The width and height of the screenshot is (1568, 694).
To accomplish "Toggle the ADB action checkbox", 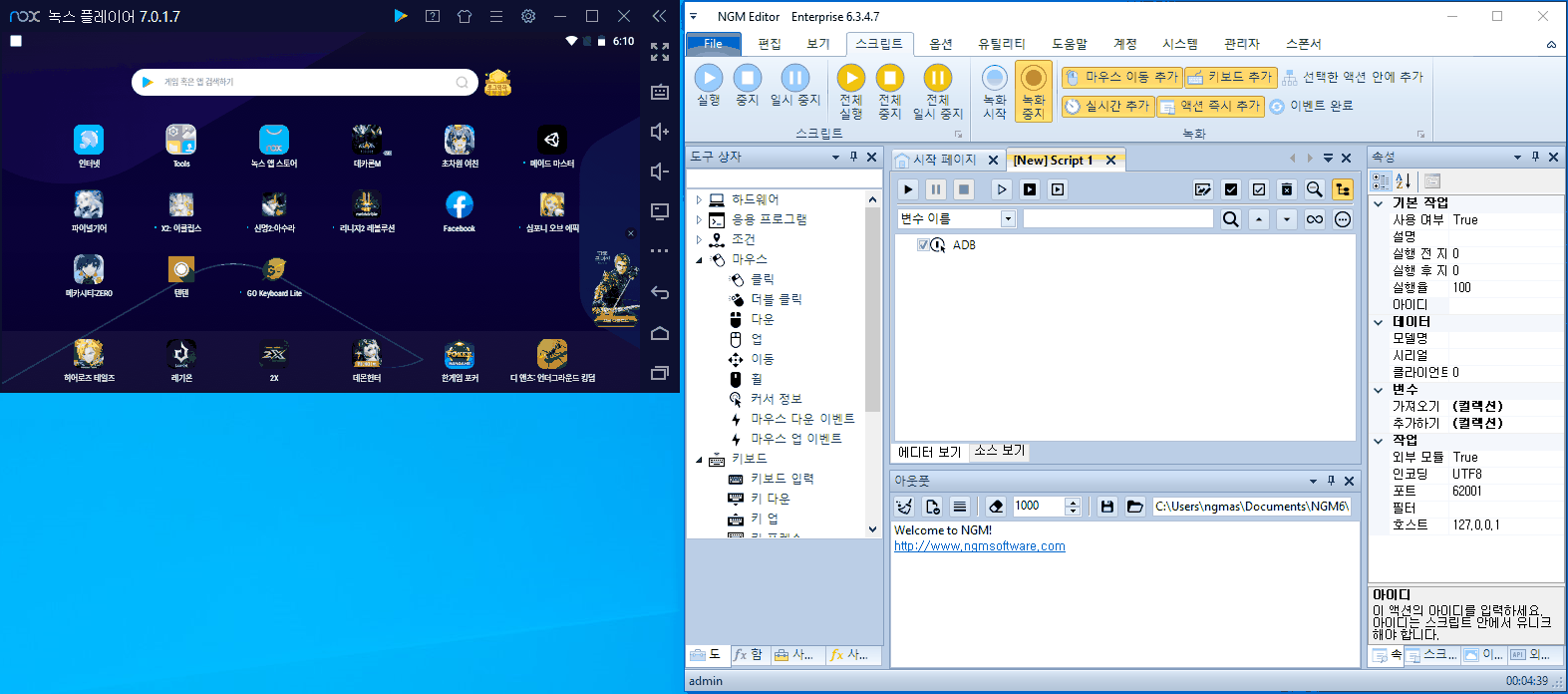I will pos(923,245).
